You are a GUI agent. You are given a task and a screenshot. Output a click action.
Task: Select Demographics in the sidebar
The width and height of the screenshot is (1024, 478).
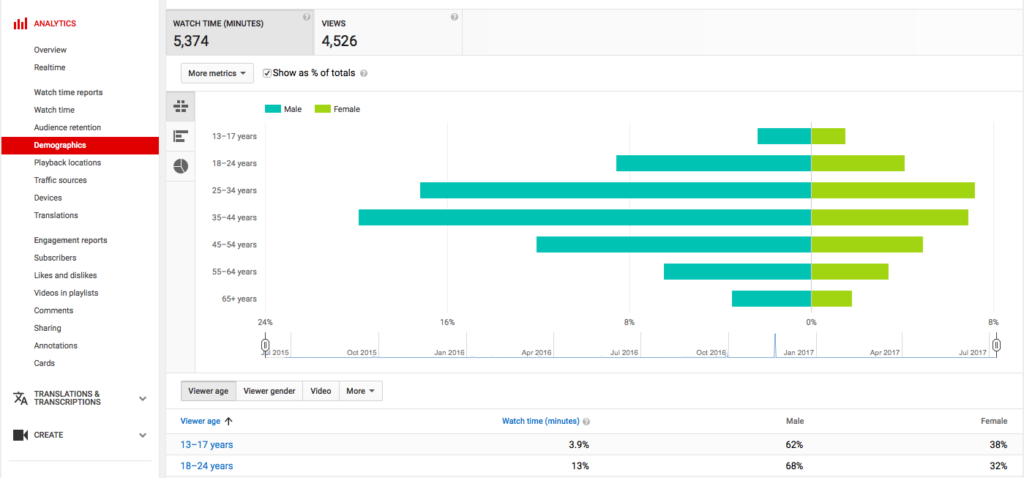coord(80,146)
